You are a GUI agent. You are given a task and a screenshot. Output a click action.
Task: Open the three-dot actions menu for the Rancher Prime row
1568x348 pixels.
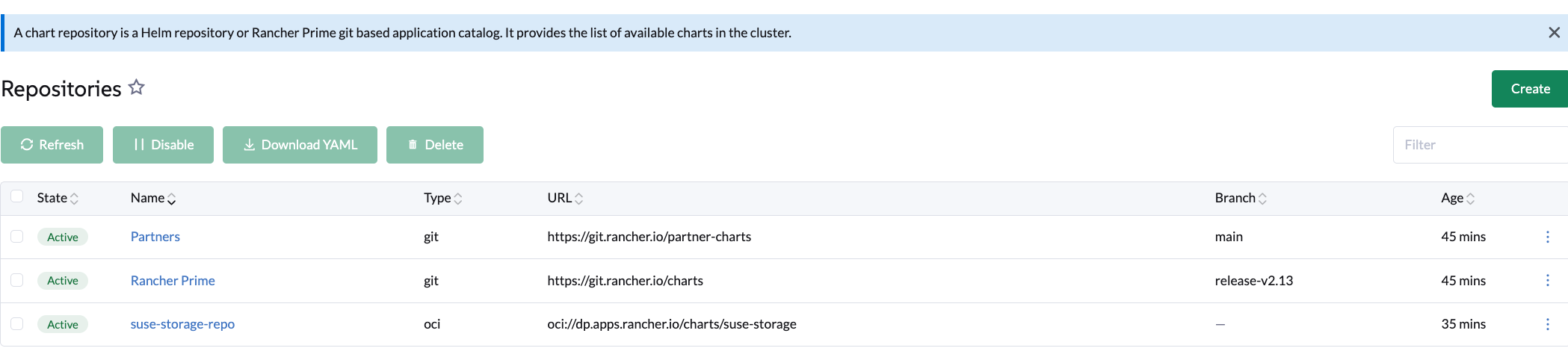[1547, 281]
